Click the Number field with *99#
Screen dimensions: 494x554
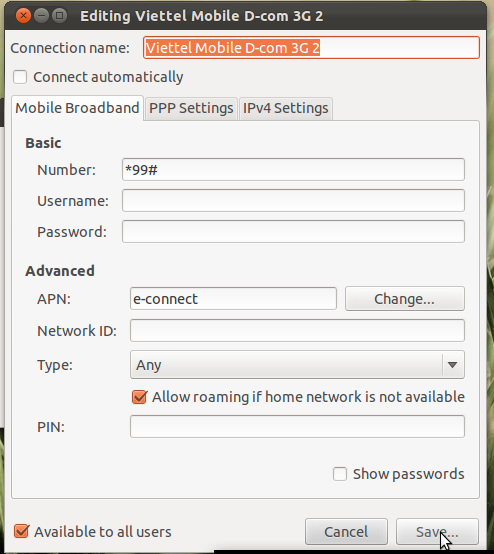293,170
